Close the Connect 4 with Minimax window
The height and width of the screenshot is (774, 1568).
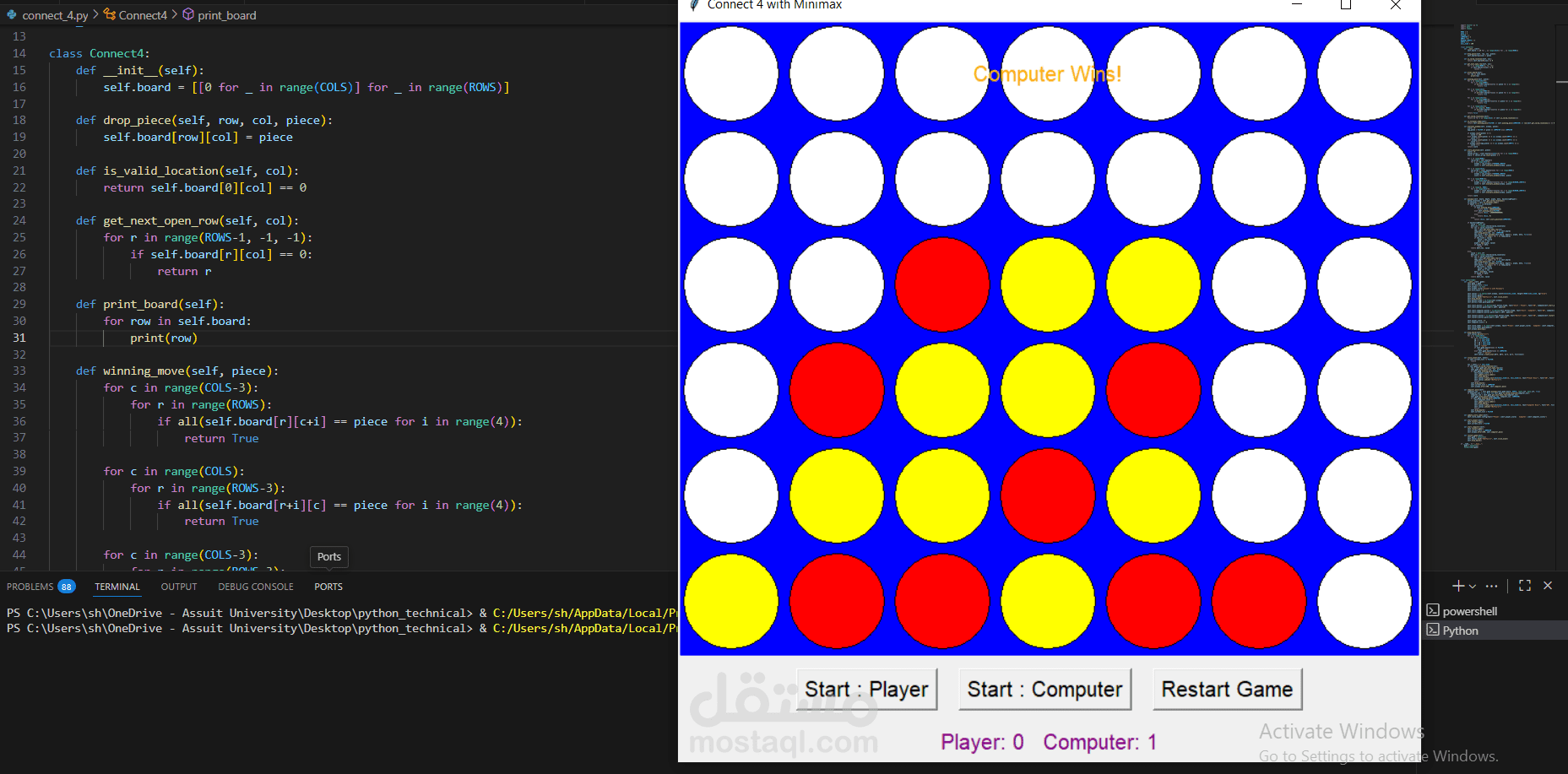click(1396, 5)
